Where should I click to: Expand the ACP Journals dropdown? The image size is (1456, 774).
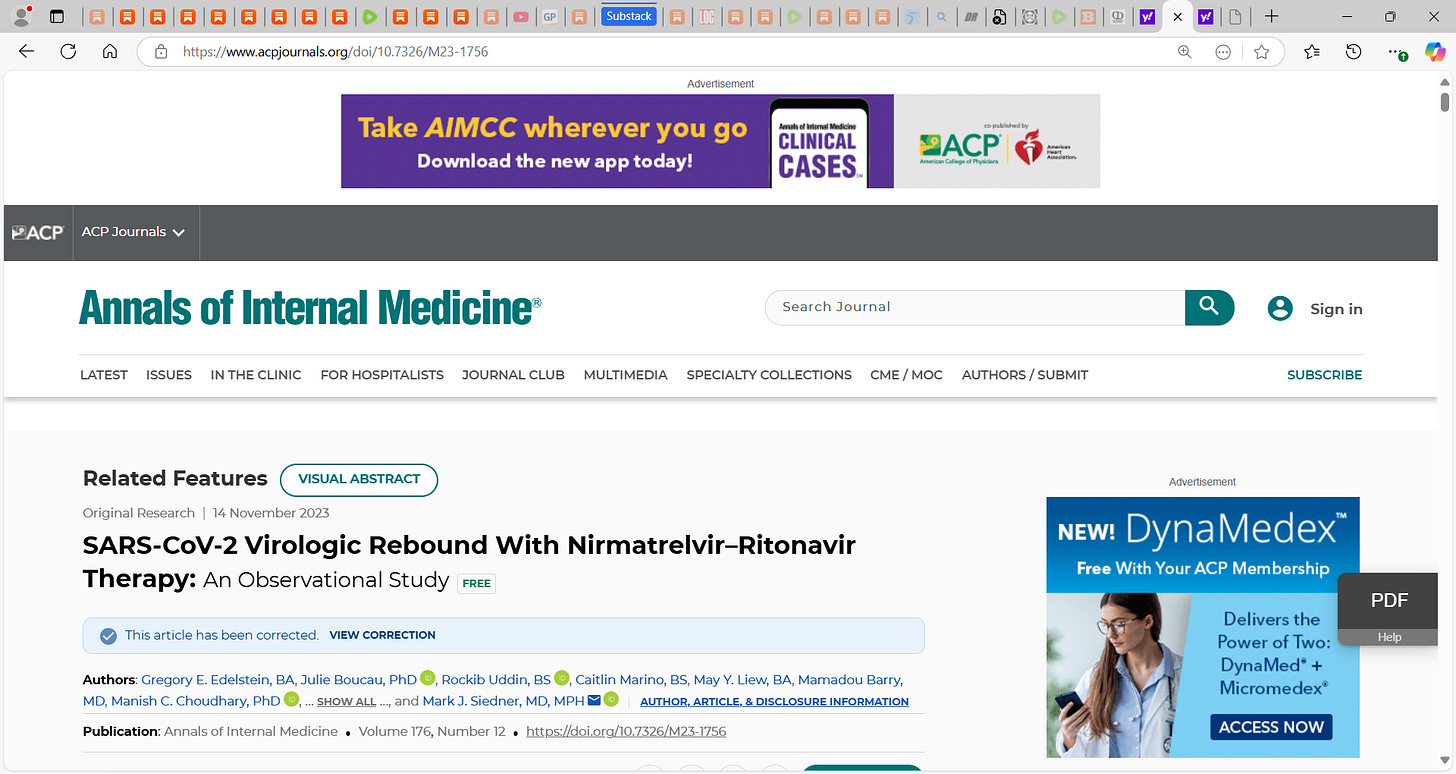(134, 232)
